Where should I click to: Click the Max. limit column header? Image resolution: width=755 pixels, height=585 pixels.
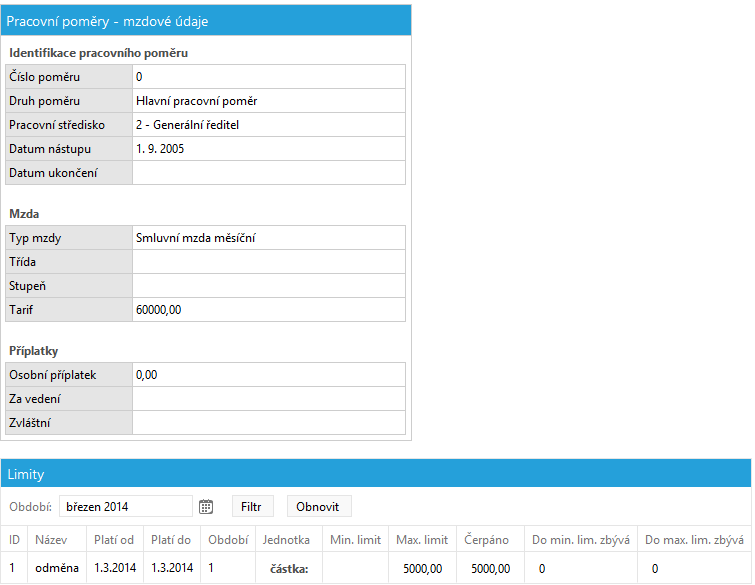coord(422,540)
